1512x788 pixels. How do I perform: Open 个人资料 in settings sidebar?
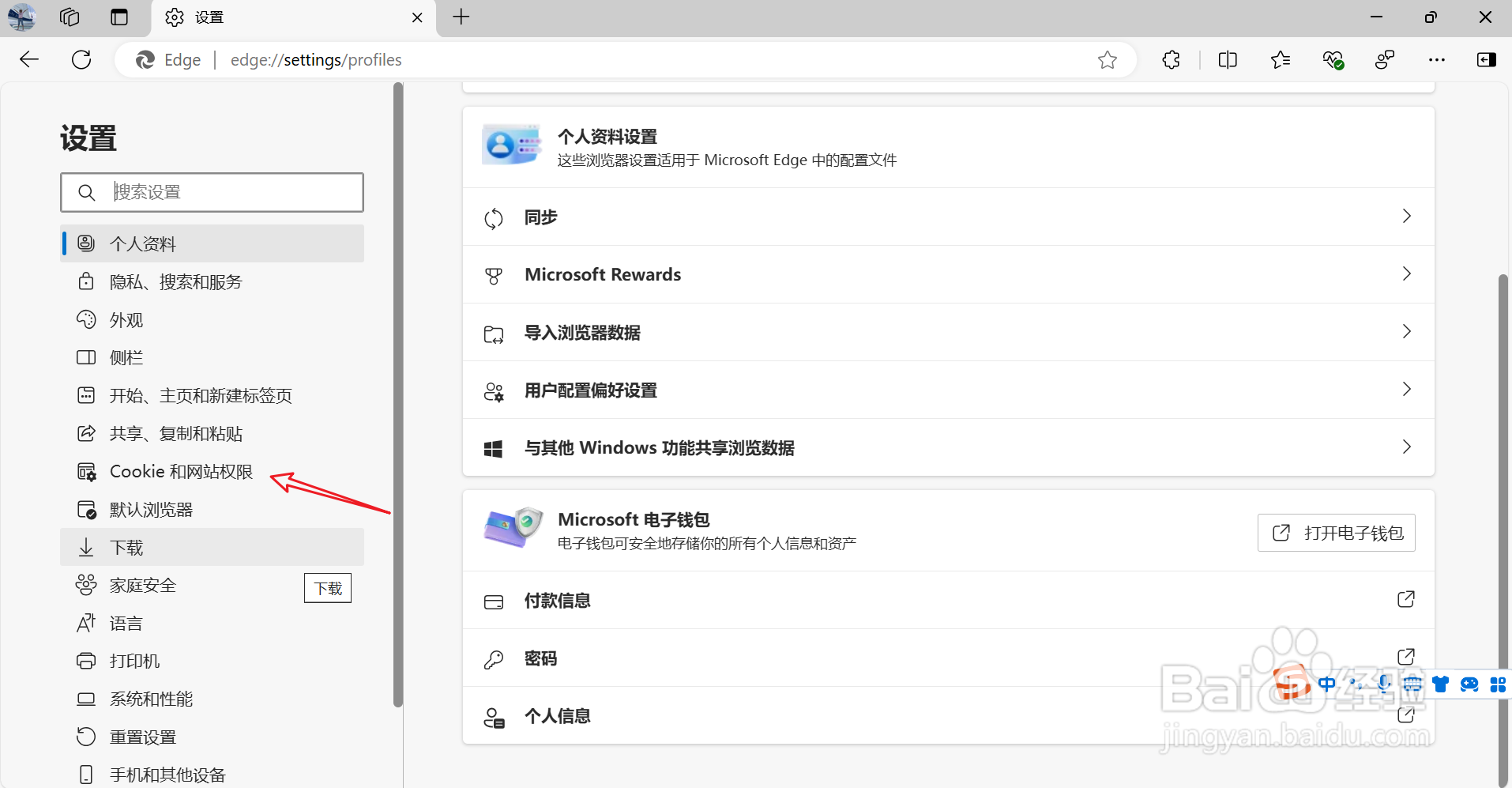tap(212, 243)
